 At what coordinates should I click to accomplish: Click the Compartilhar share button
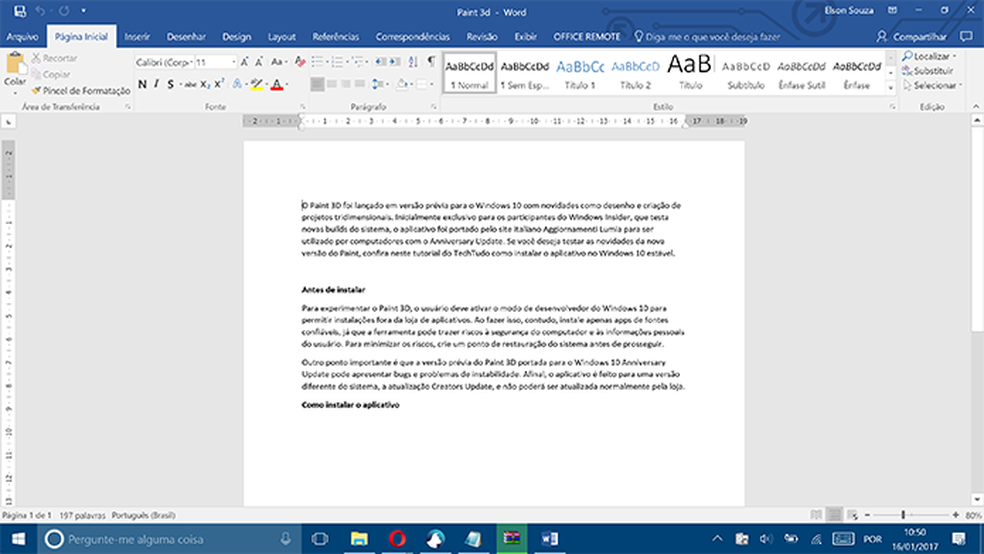coord(912,36)
